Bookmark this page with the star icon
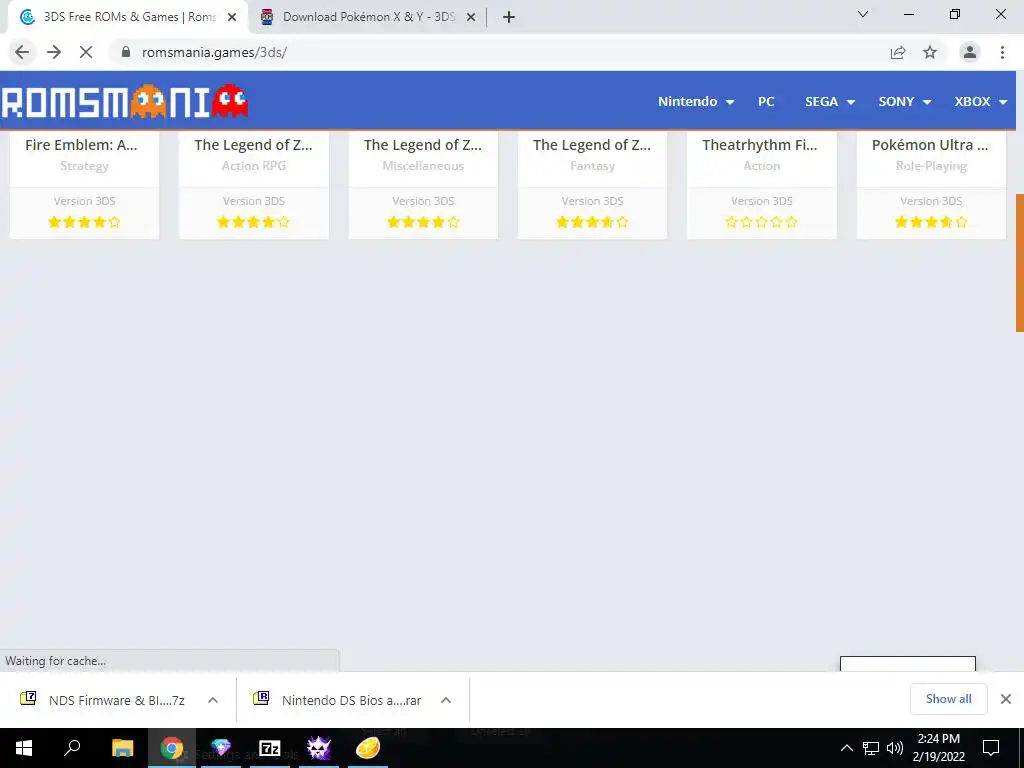Viewport: 1024px width, 768px height. (x=930, y=52)
